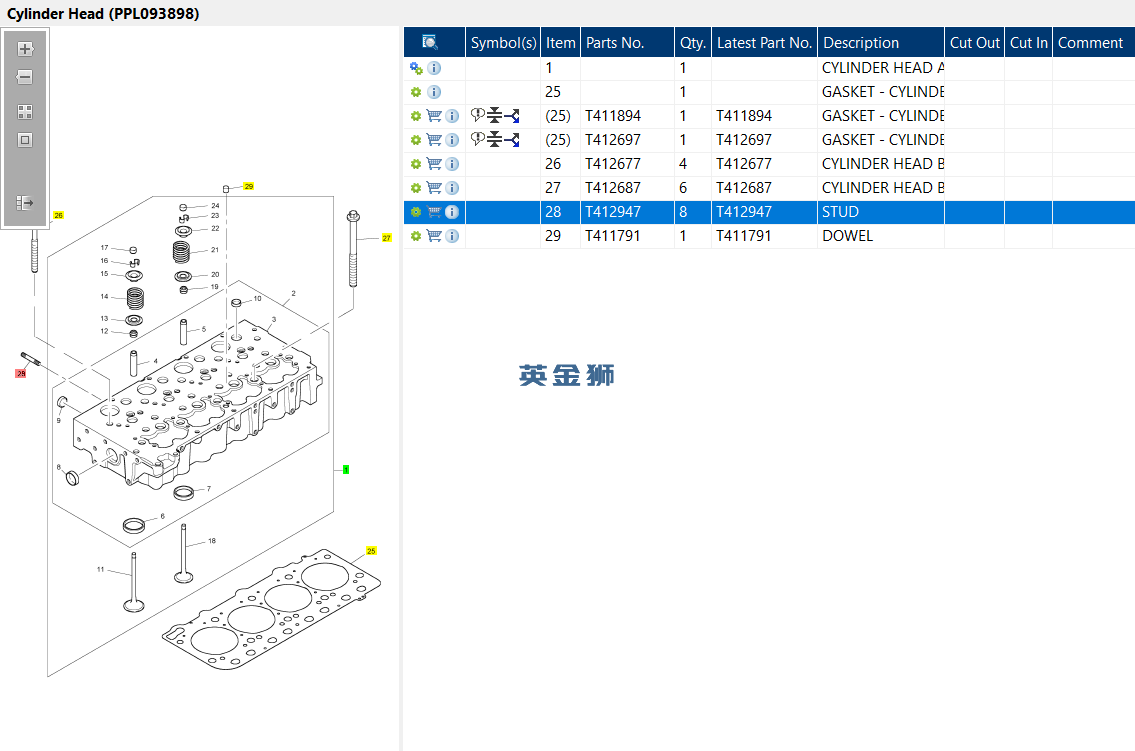Click the search icon in table header
Screen dimensions: 1135x751
430,42
